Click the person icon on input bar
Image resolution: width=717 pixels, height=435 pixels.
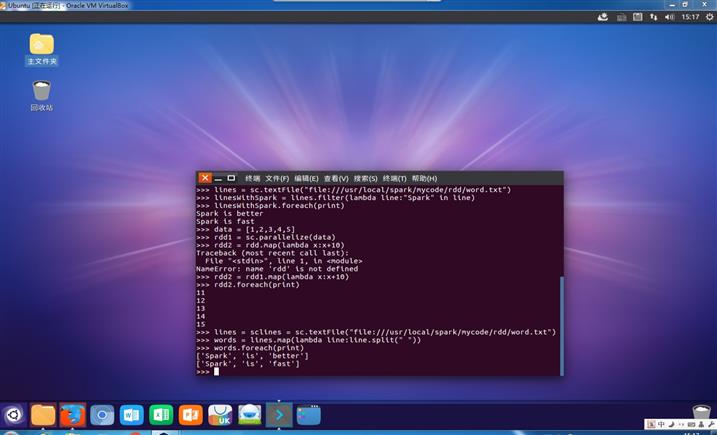701,424
